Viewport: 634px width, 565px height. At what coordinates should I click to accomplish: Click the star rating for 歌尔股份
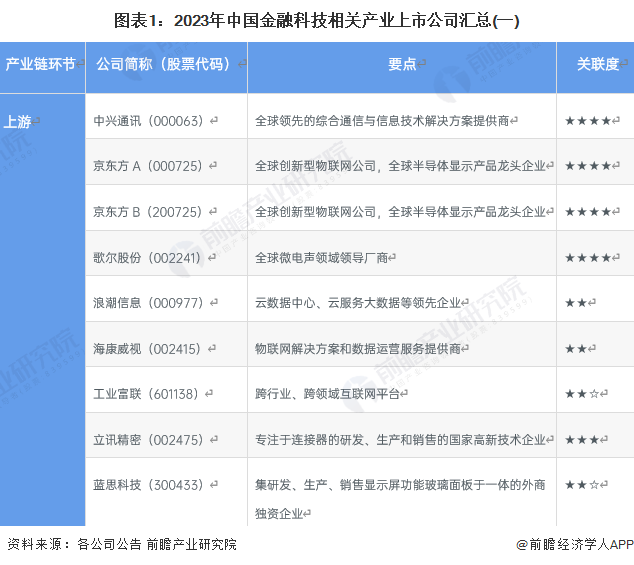click(x=588, y=258)
